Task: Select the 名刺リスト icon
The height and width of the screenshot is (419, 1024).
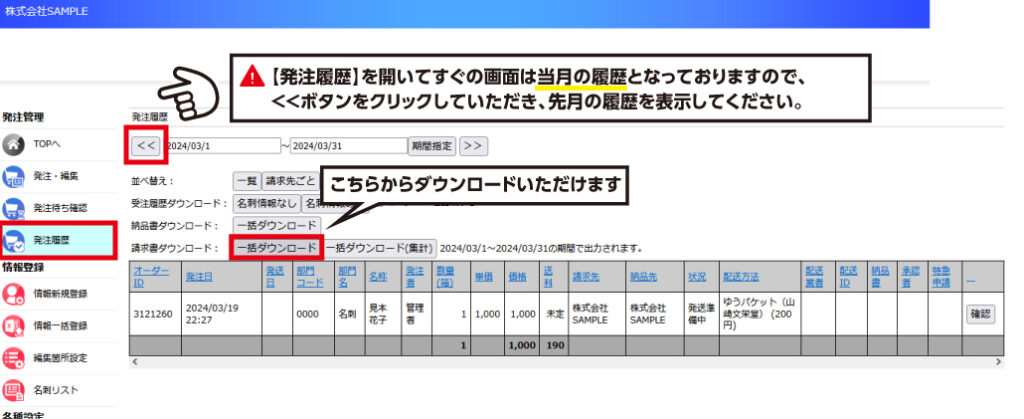Action: point(14,390)
